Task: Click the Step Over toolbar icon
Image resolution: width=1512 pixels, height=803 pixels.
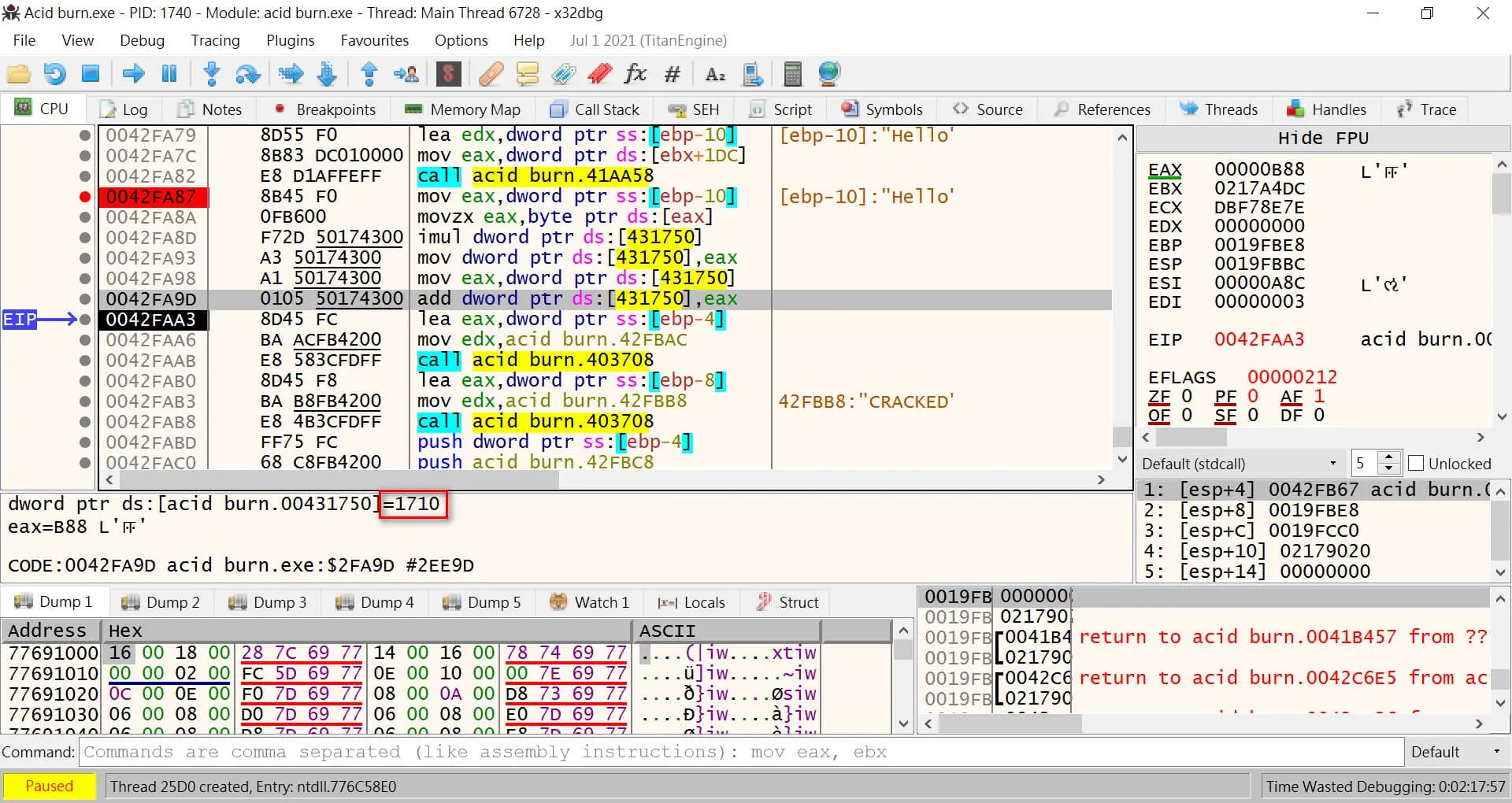Action: (248, 74)
